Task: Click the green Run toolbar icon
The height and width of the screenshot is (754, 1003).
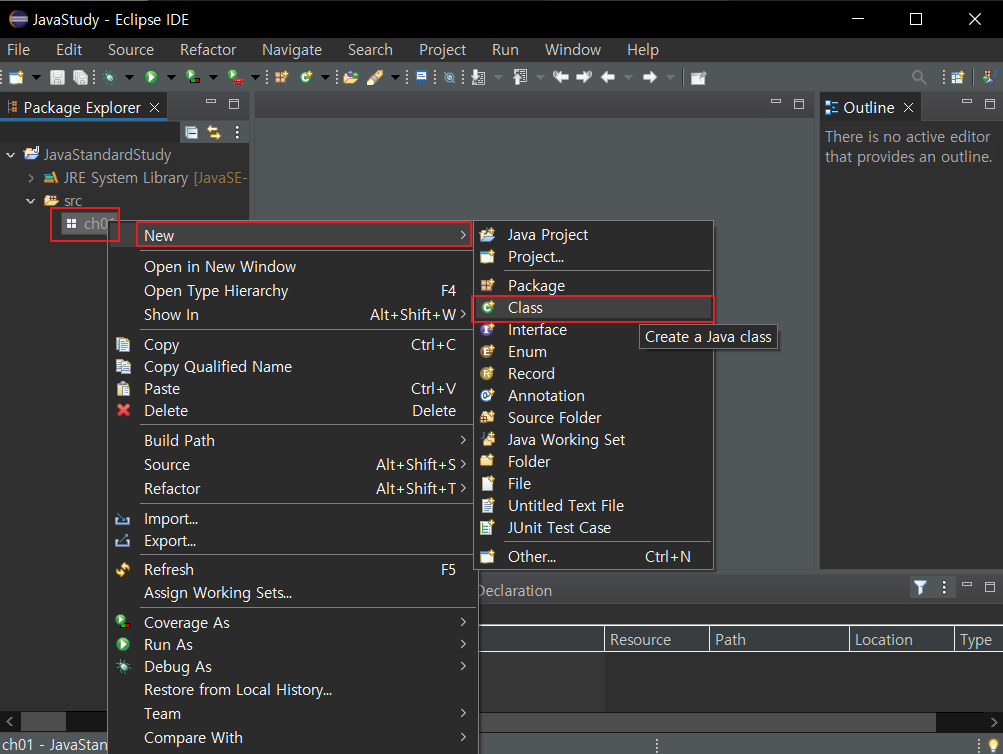Action: (x=151, y=77)
